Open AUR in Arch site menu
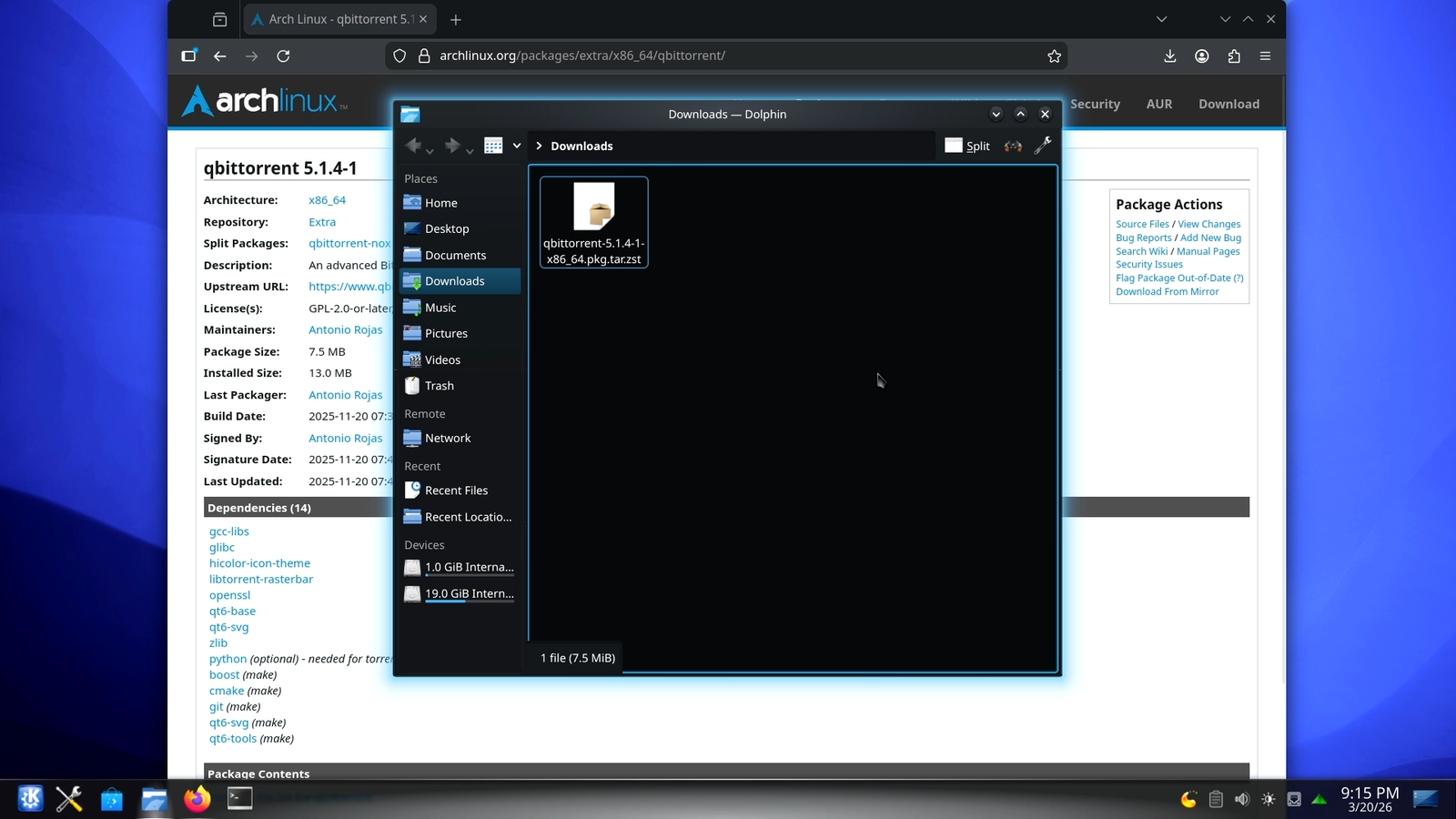1456x819 pixels. tap(1159, 104)
